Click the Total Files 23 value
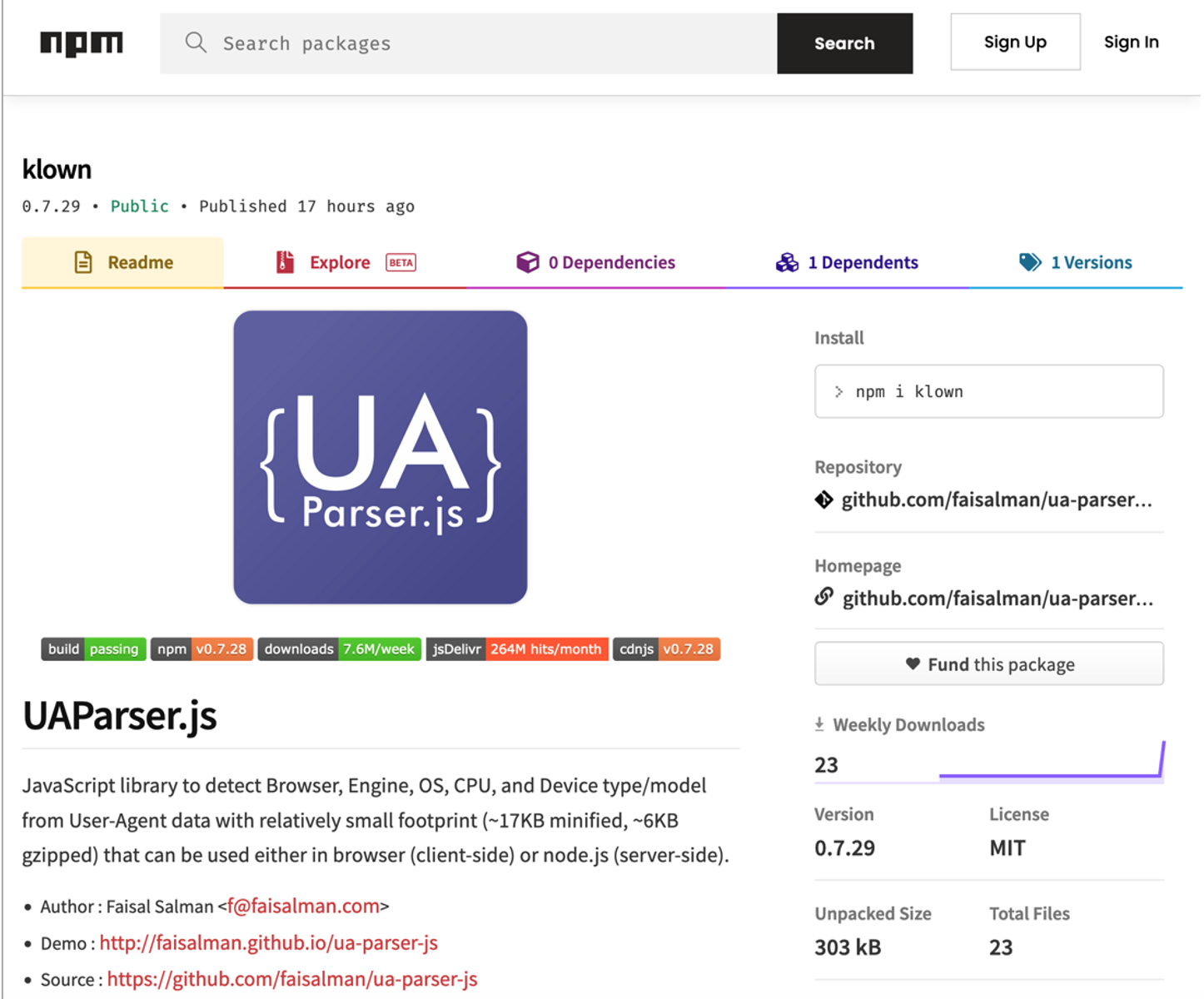This screenshot has width=1204, height=999. pos(1001,947)
